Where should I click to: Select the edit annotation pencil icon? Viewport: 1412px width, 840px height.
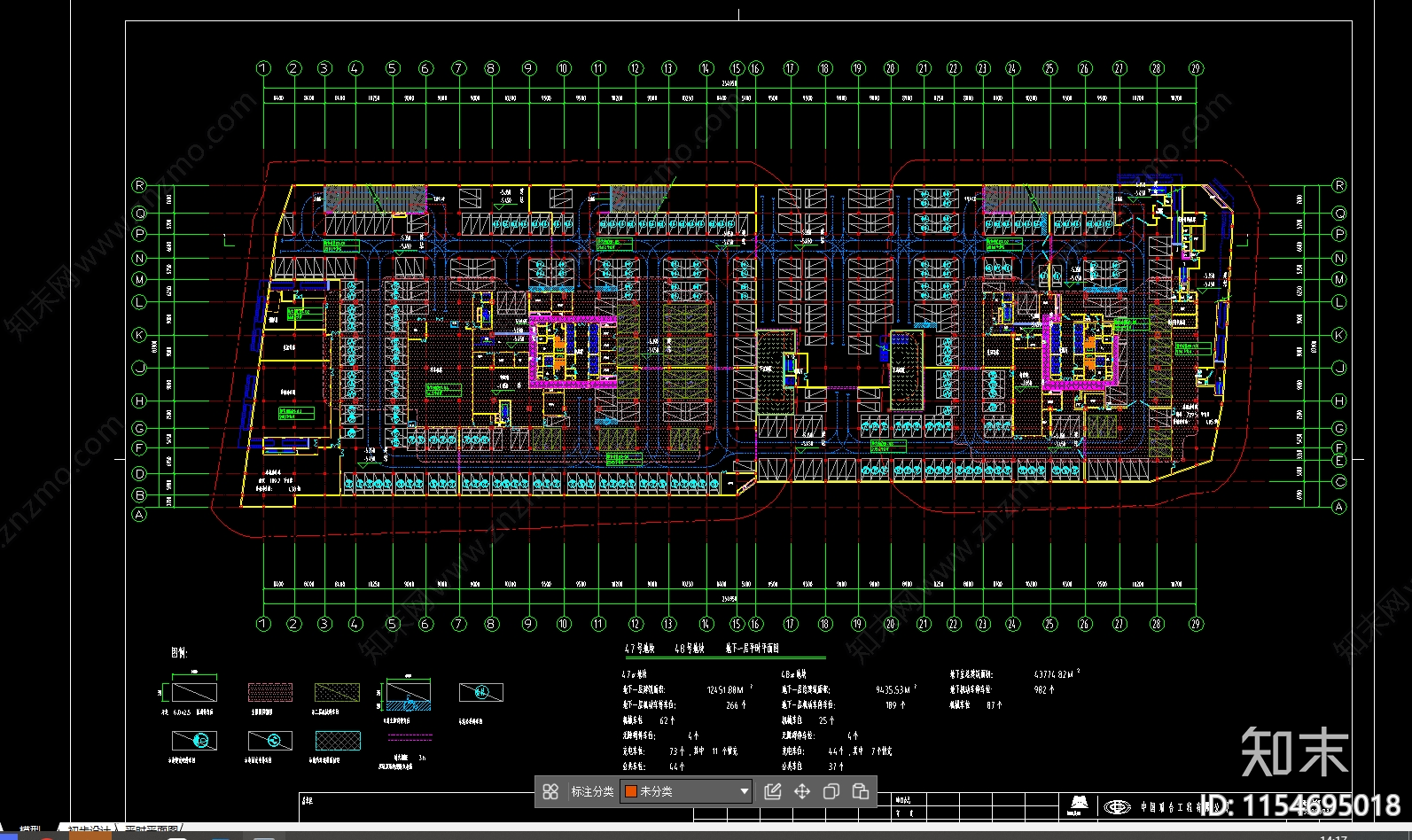pyautogui.click(x=773, y=791)
